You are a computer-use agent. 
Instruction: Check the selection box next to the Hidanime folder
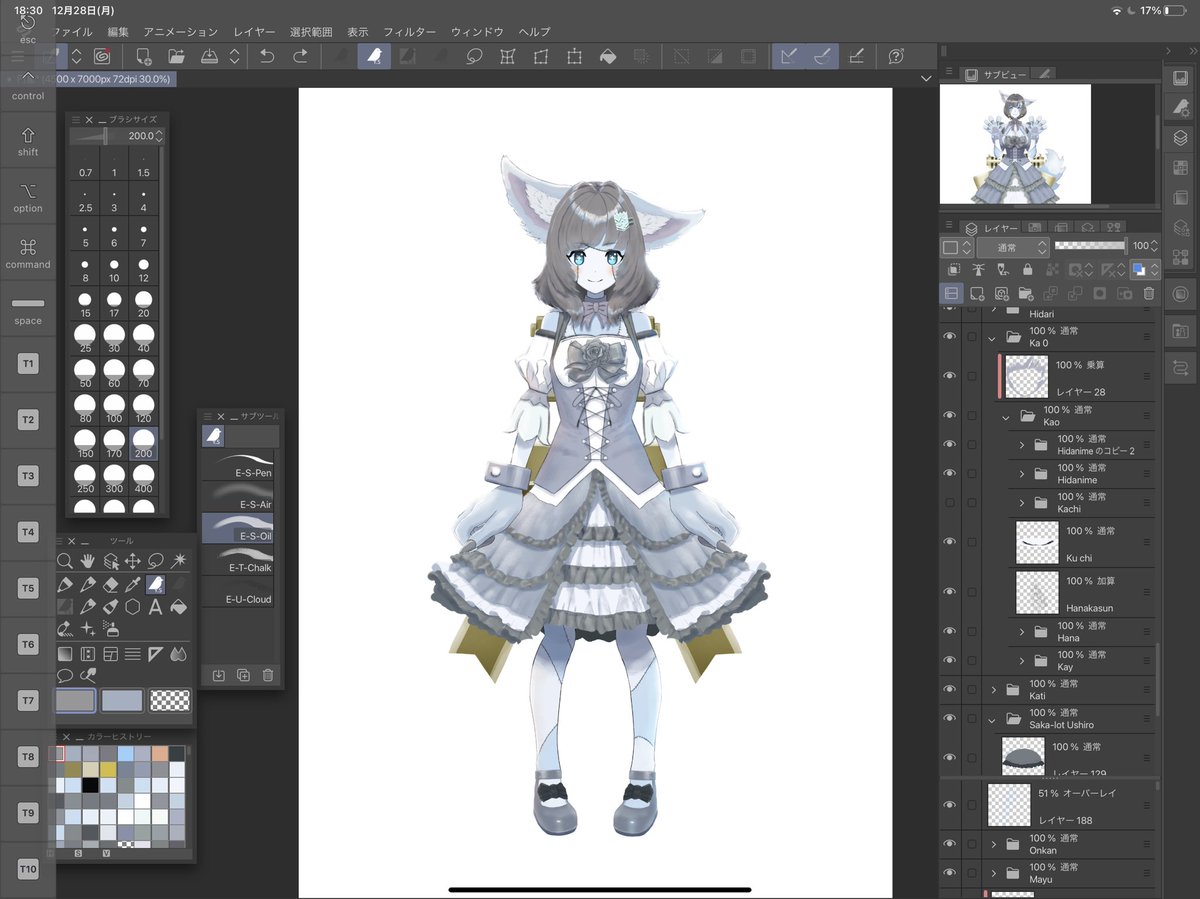click(972, 474)
